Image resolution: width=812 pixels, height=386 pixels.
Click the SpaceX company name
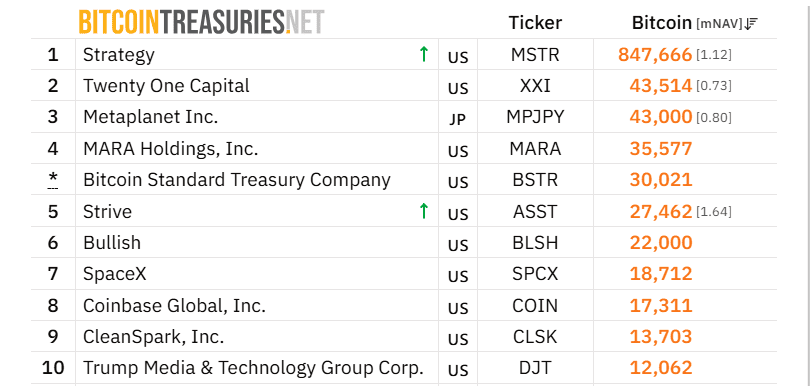tap(115, 274)
